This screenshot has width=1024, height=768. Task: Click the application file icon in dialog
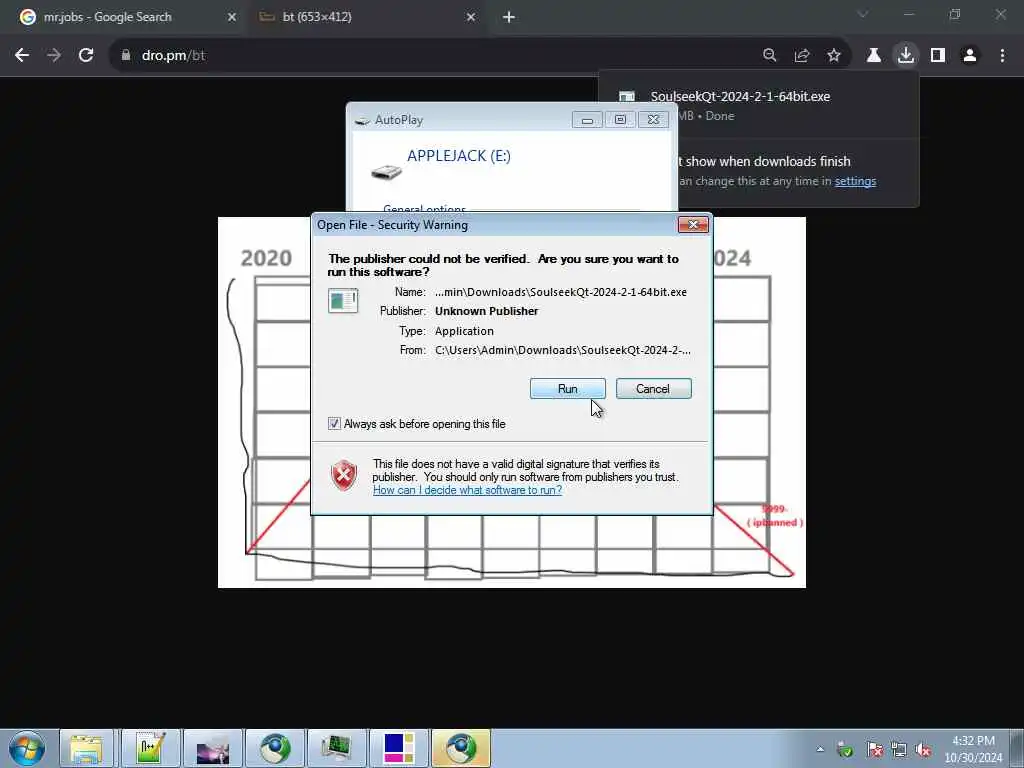[343, 301]
